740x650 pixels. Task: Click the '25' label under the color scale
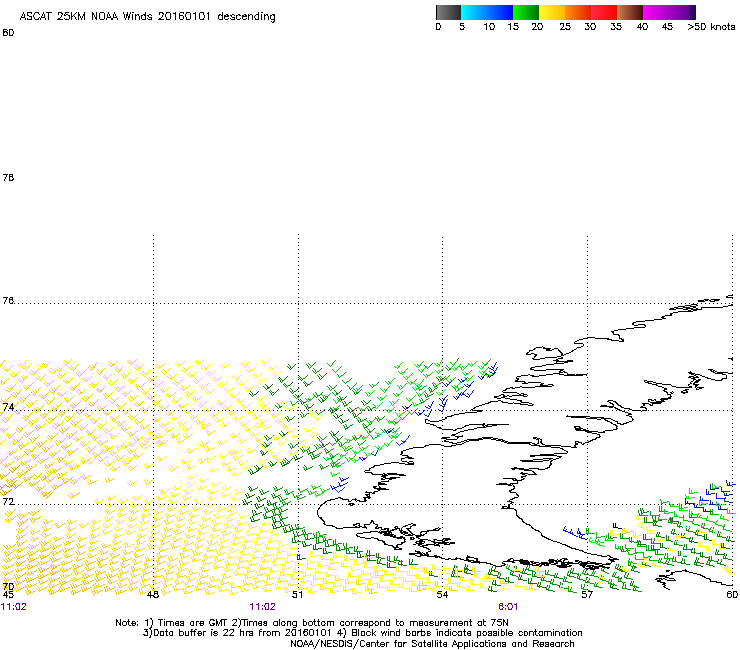(x=565, y=27)
